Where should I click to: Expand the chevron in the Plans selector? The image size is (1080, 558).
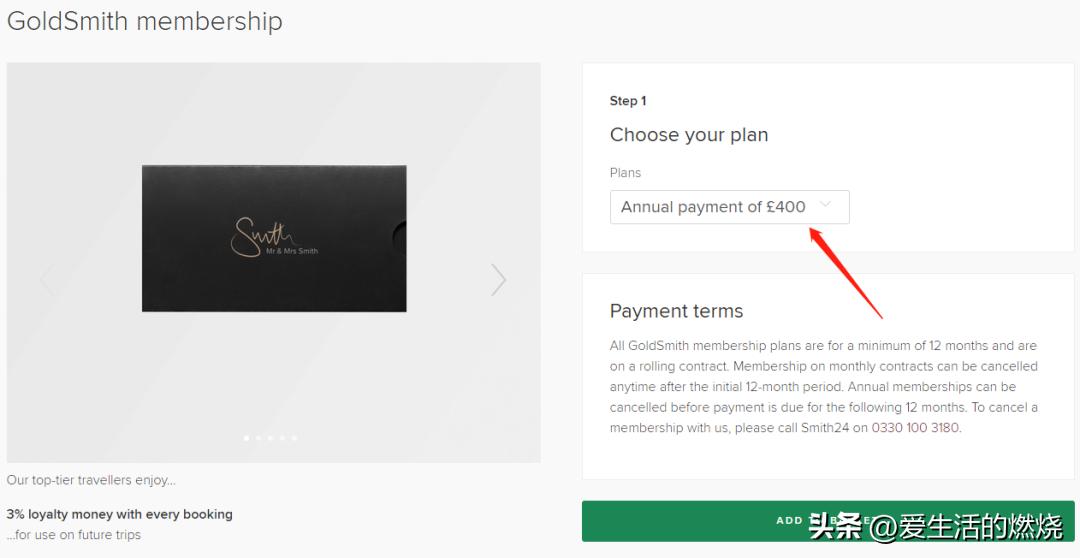click(x=825, y=205)
